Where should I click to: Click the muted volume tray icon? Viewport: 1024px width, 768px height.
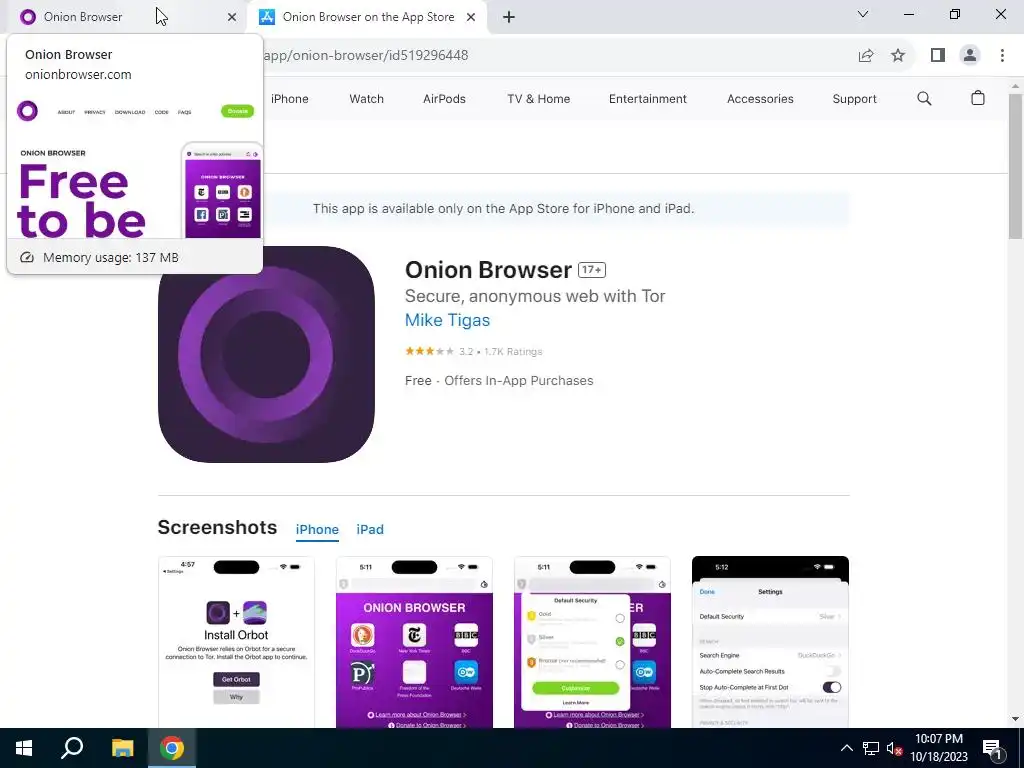click(895, 748)
